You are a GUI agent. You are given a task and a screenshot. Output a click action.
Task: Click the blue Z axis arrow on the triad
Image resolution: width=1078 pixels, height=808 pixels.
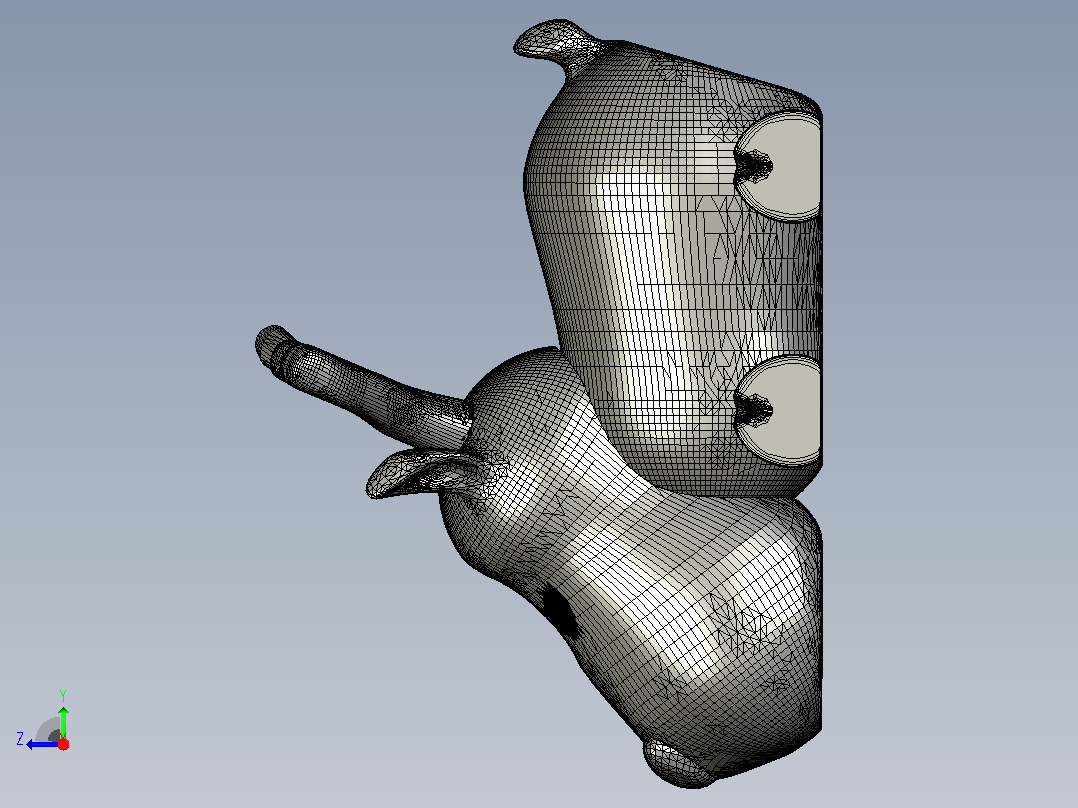point(43,744)
